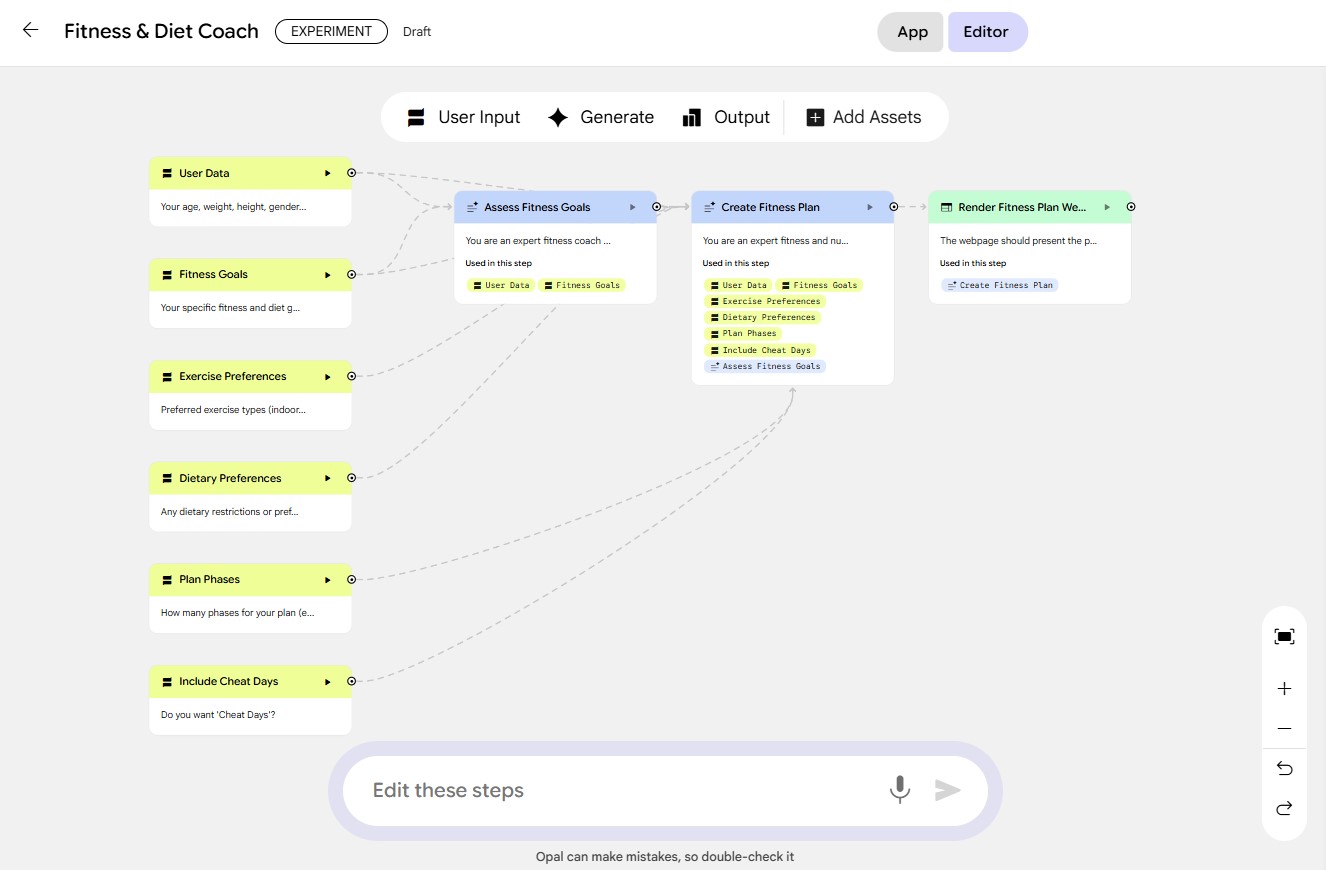This screenshot has width=1326, height=870.
Task: Click the EXPERIMENT badge
Action: pyautogui.click(x=331, y=31)
